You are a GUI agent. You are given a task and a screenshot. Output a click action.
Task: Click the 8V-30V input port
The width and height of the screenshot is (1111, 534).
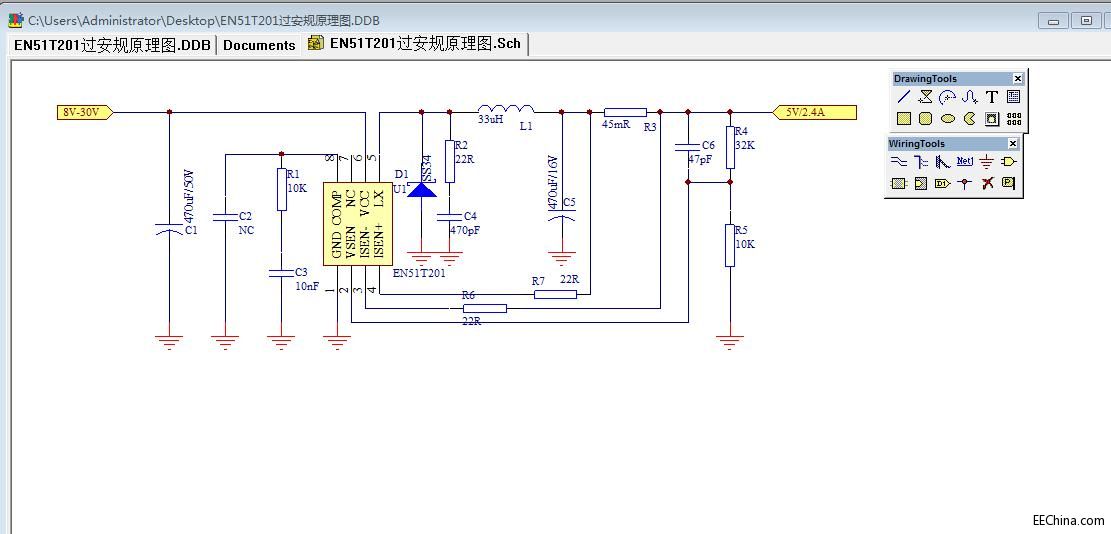[x=84, y=113]
